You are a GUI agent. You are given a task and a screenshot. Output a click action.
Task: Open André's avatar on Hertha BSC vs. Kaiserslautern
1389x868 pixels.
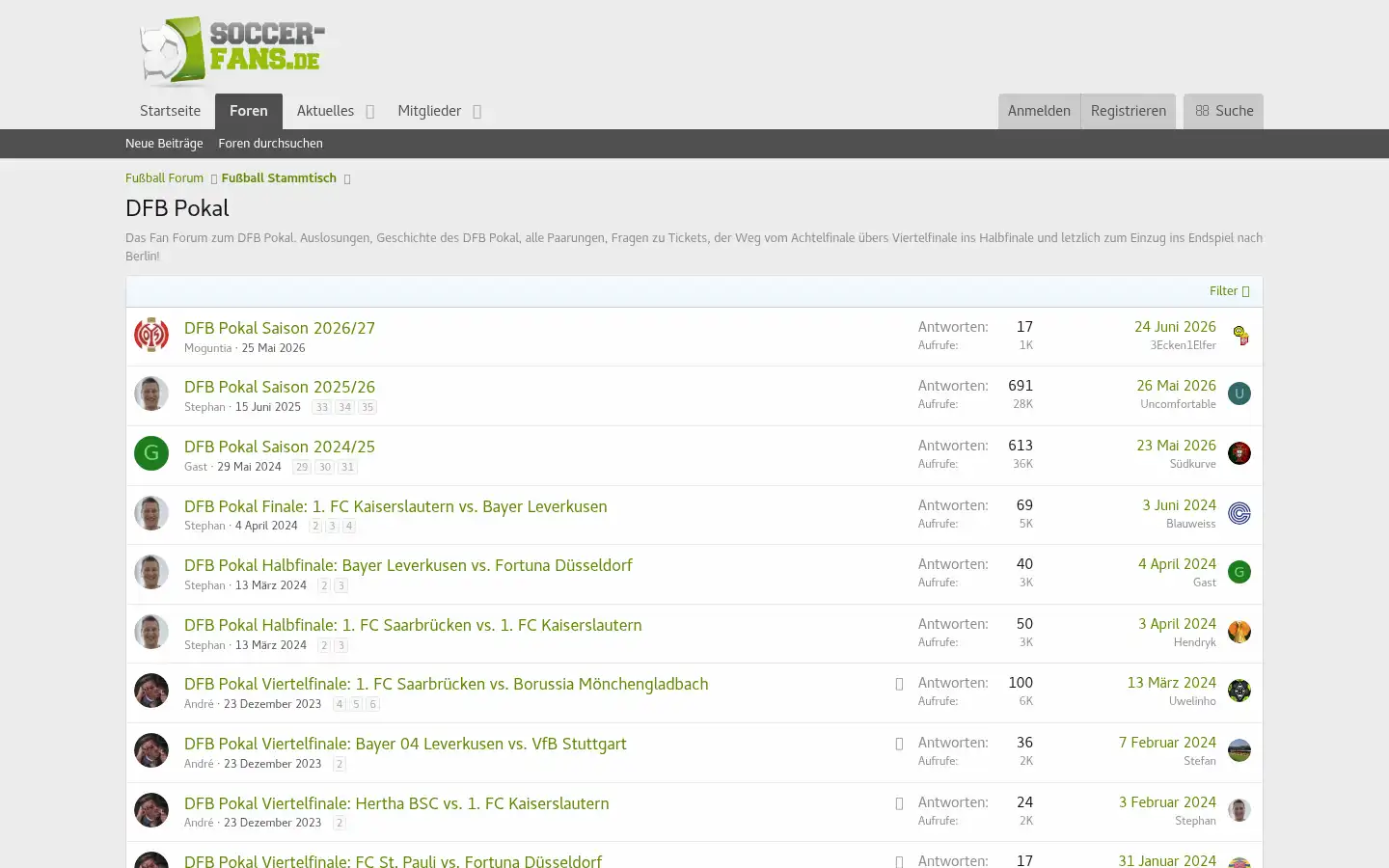pyautogui.click(x=151, y=810)
